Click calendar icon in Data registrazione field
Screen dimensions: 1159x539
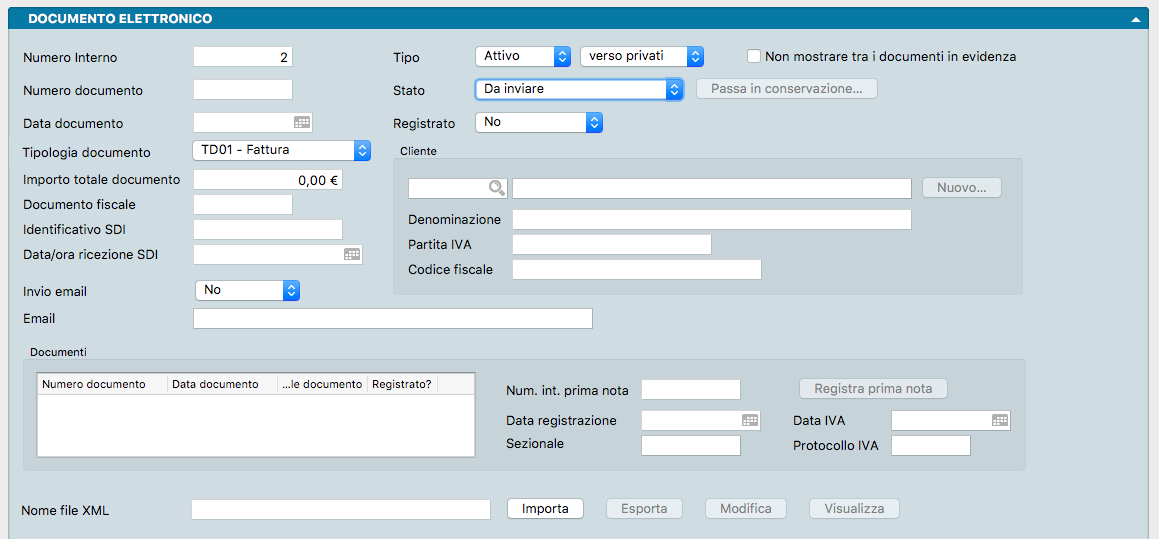pyautogui.click(x=750, y=421)
